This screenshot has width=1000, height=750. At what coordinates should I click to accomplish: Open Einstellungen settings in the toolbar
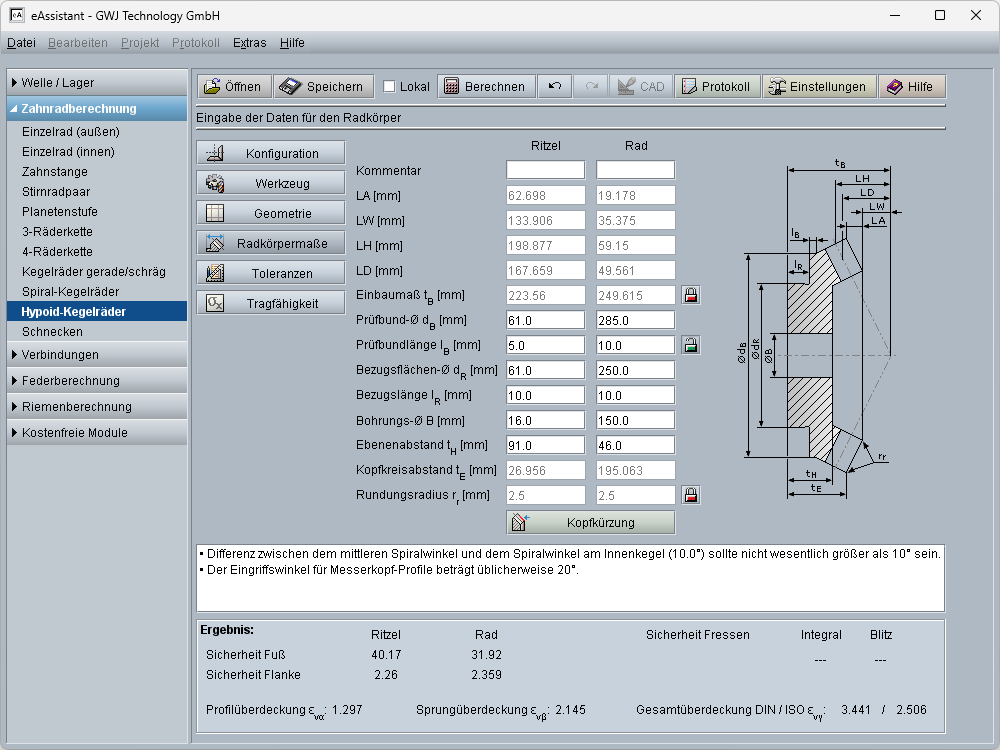coord(817,87)
